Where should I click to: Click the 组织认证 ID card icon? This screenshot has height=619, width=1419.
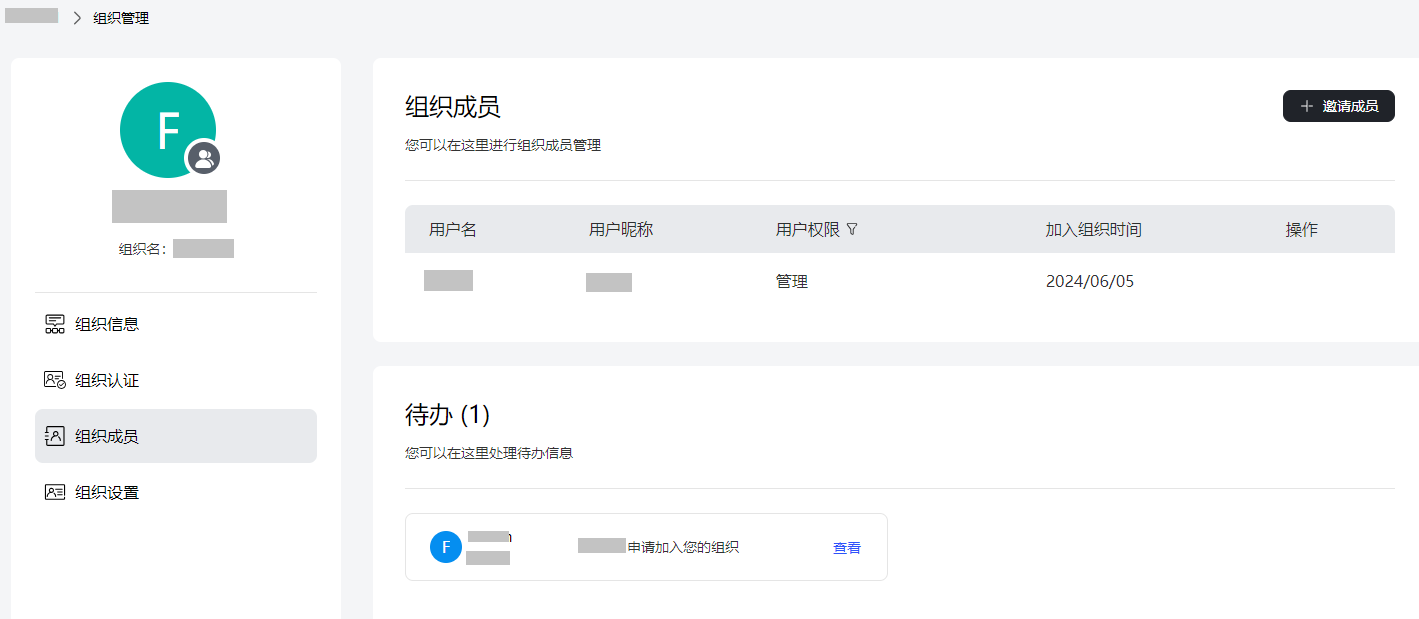(55, 380)
